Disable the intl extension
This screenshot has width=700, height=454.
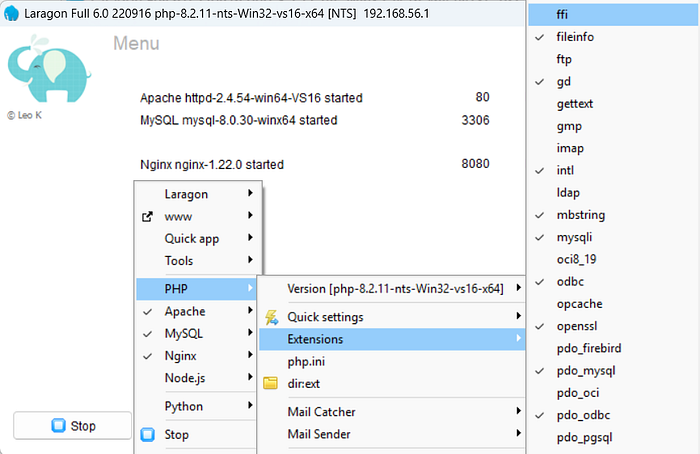[x=613, y=171]
